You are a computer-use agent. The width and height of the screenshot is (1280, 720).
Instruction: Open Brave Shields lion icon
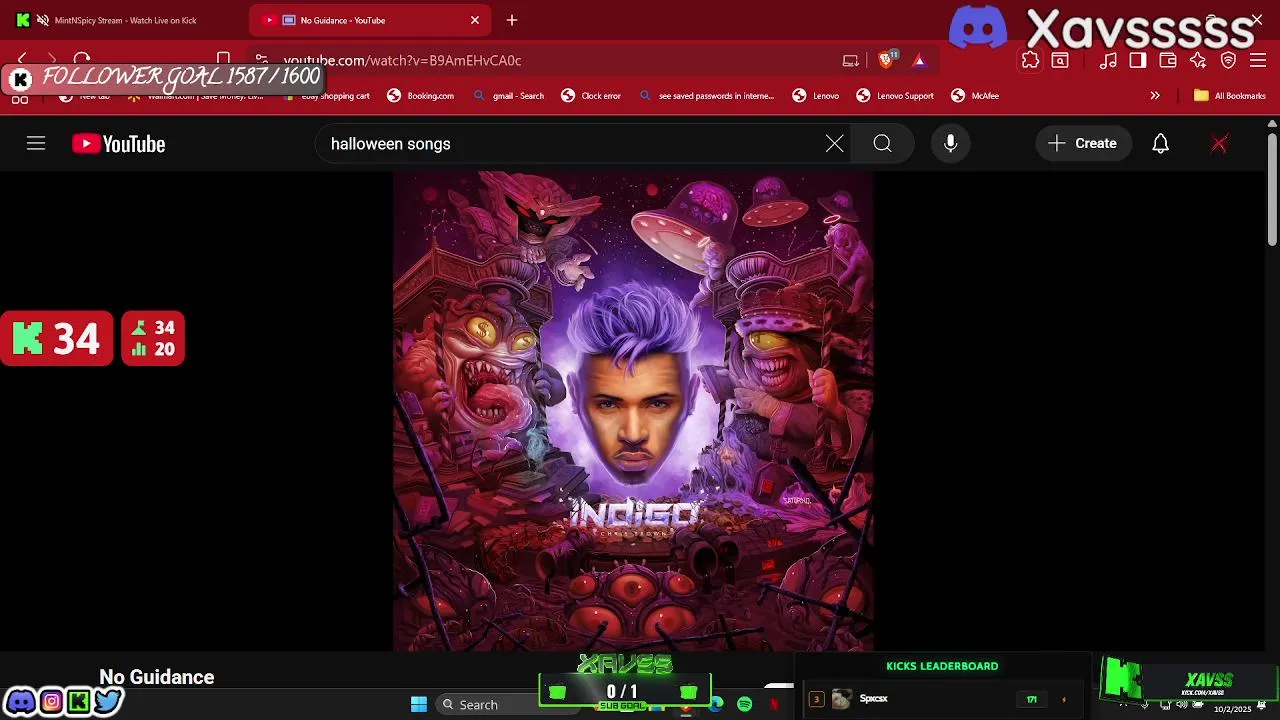(x=887, y=60)
